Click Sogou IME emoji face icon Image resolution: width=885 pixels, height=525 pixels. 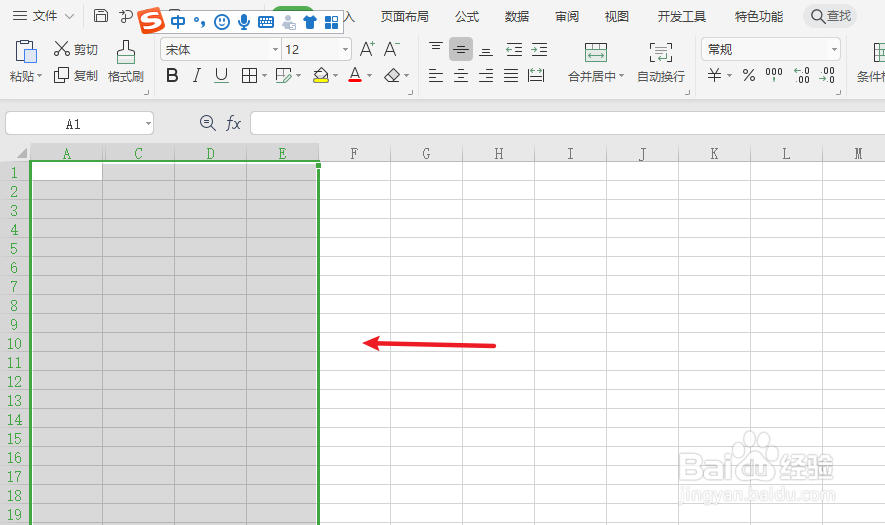click(222, 22)
